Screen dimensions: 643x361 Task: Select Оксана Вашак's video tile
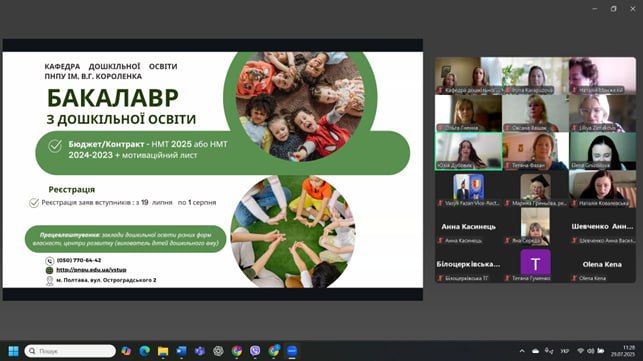tap(535, 113)
